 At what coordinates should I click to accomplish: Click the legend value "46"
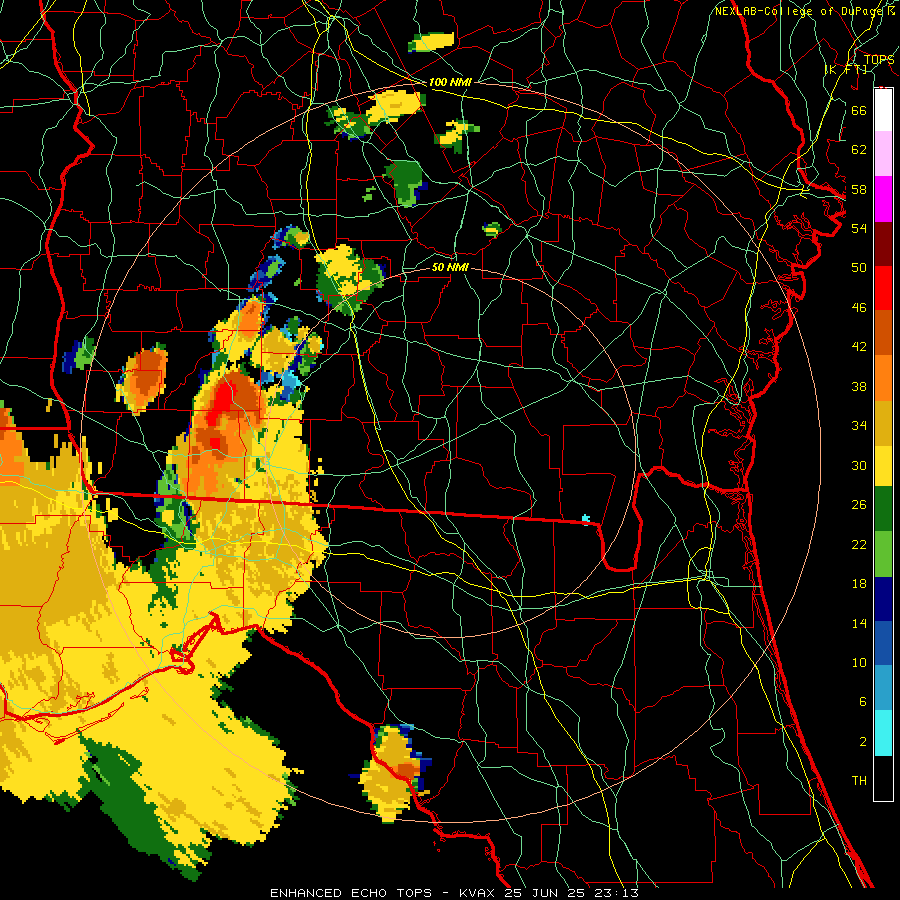859,308
